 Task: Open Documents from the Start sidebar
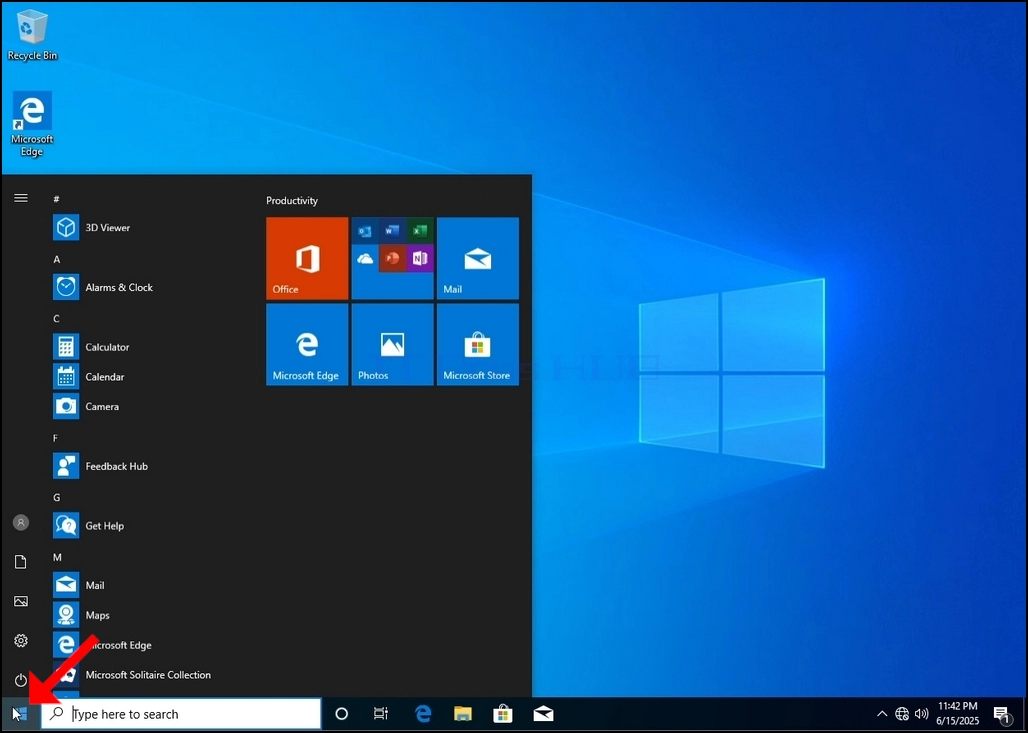coord(21,562)
